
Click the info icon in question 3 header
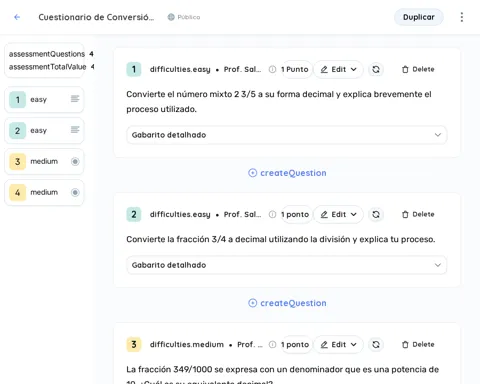coord(272,344)
